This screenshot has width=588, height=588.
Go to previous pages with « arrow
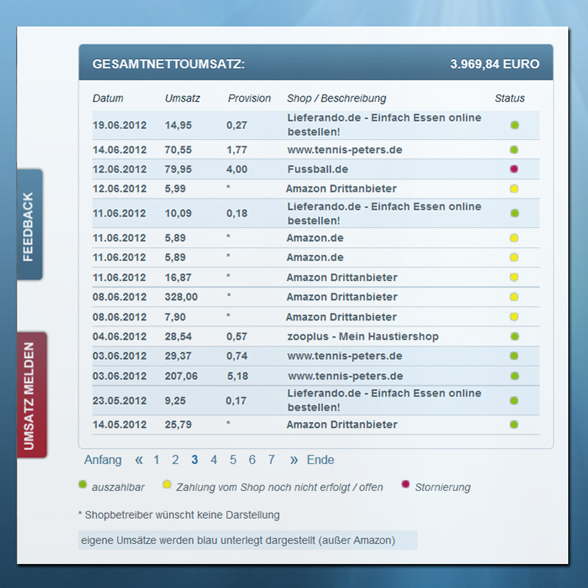click(139, 460)
